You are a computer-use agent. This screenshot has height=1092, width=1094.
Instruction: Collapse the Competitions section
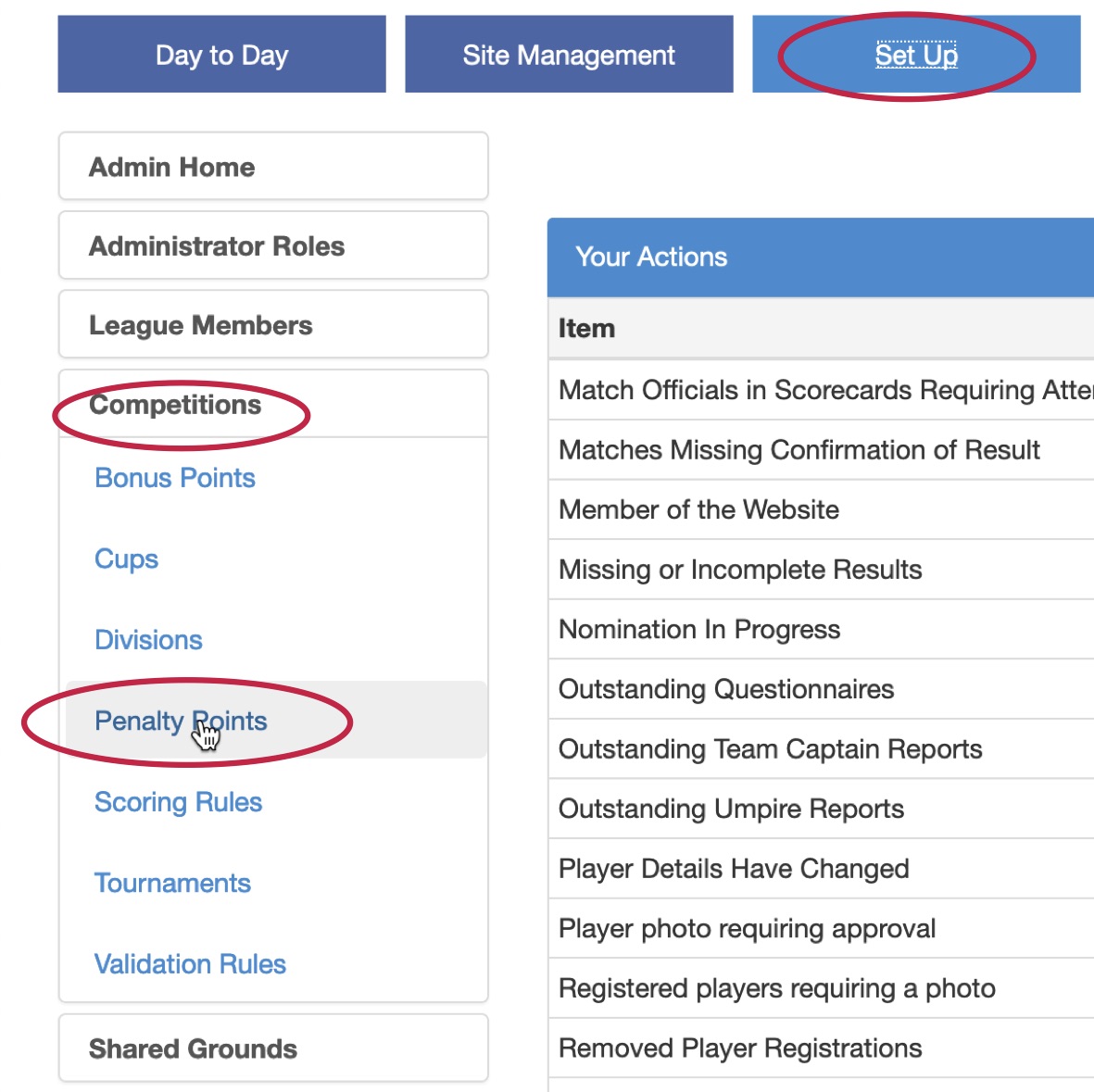(273, 404)
